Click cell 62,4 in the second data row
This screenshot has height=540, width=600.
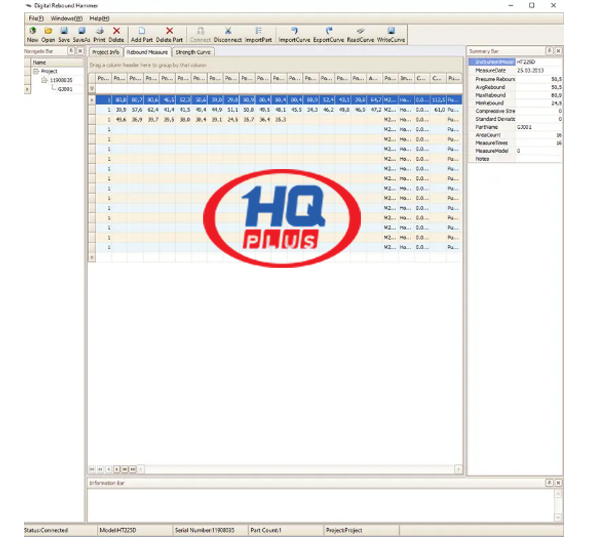[x=152, y=110]
